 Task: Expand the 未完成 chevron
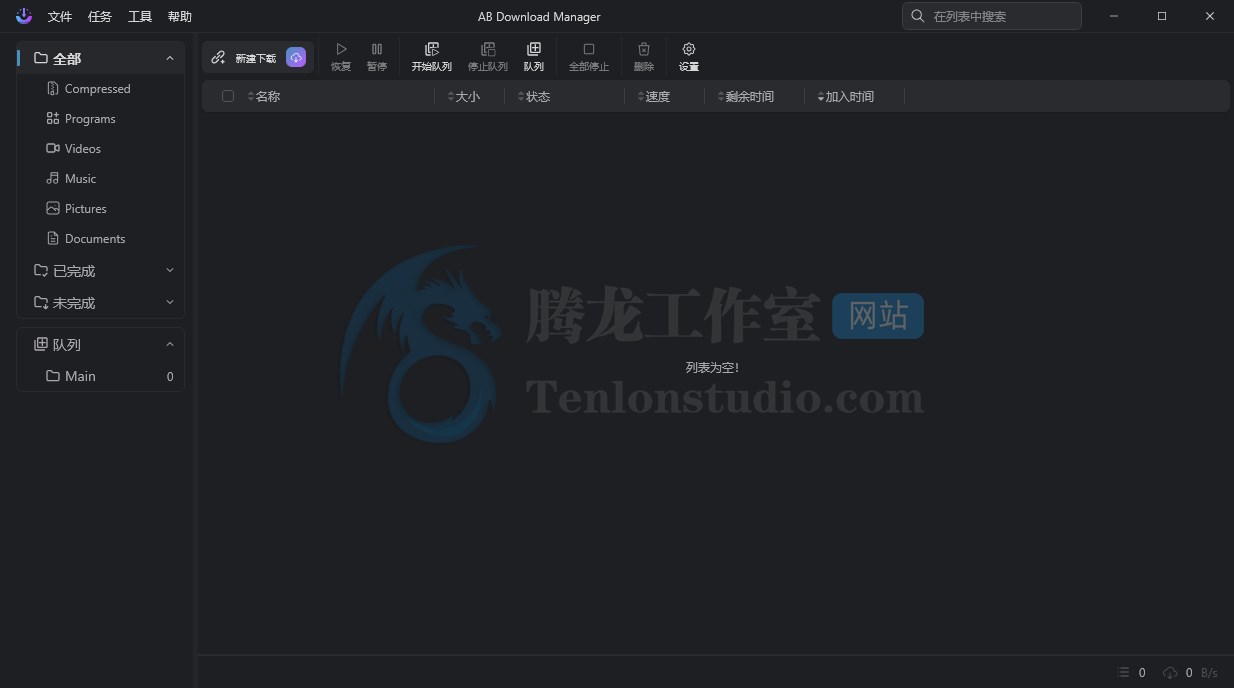[x=170, y=303]
